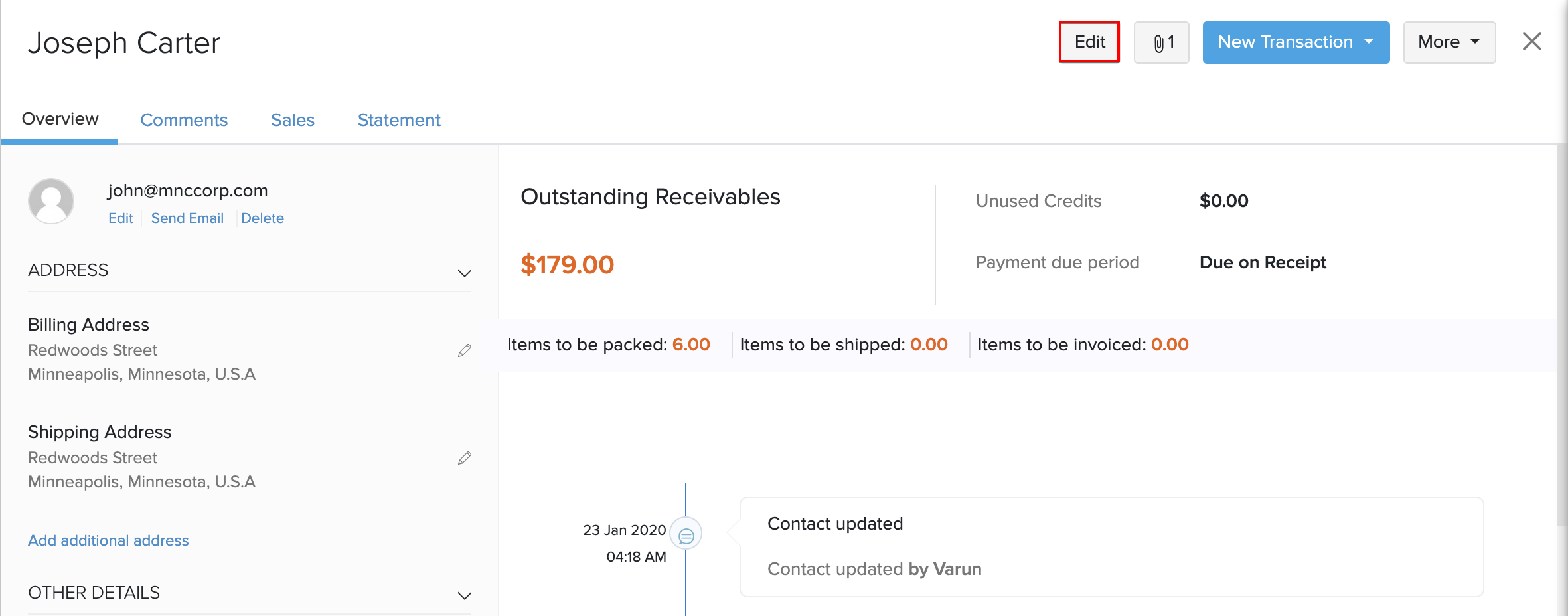This screenshot has width=1568, height=616.
Task: Open the More dropdown menu
Action: (x=1449, y=42)
